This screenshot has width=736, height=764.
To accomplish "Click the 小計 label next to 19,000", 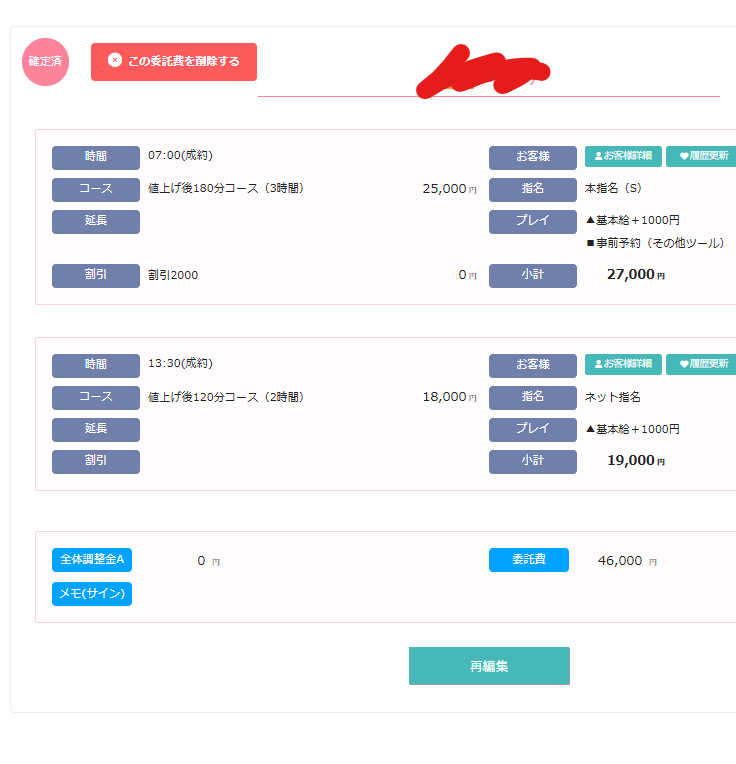I will 533,462.
